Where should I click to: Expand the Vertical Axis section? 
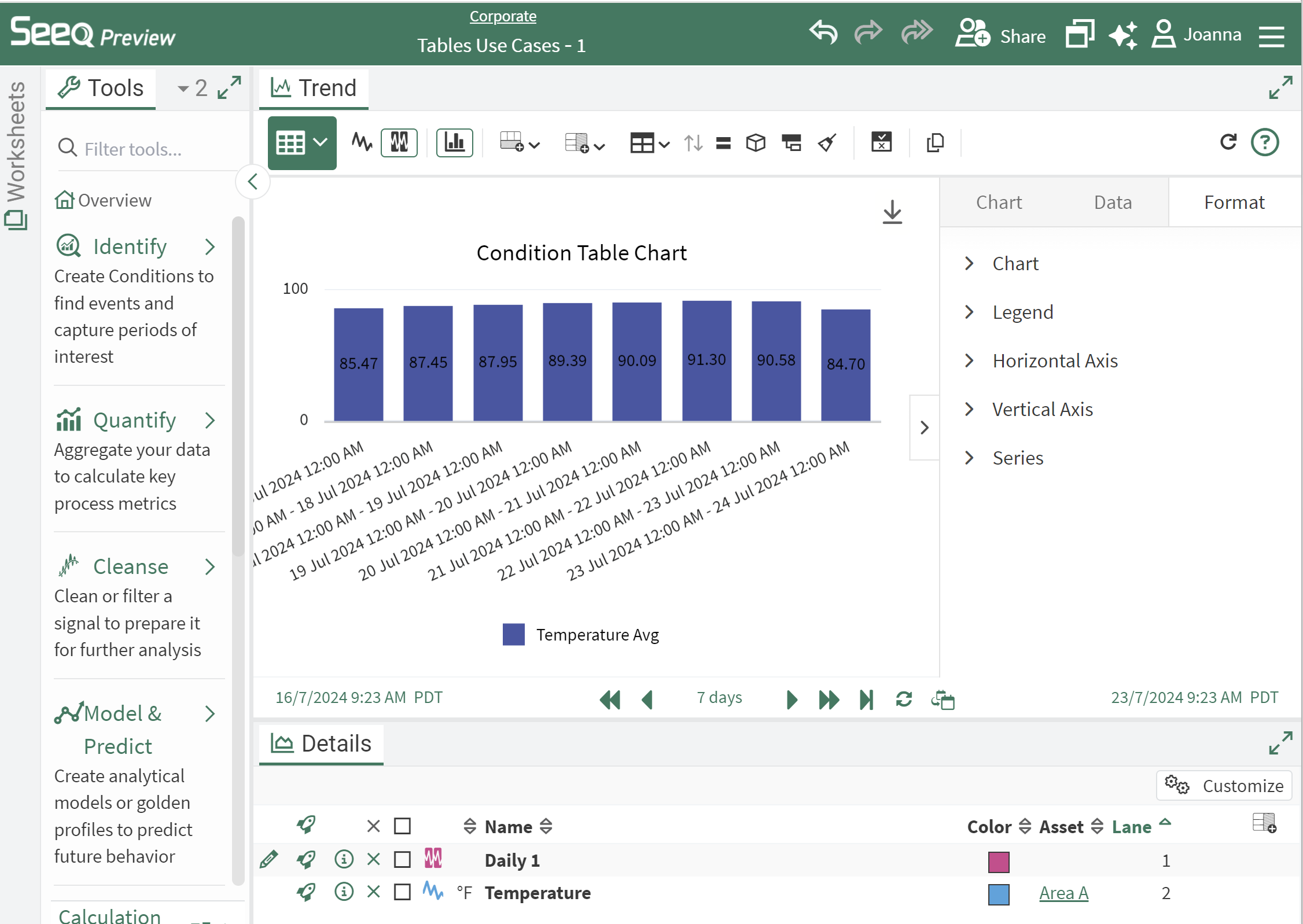[1029, 409]
